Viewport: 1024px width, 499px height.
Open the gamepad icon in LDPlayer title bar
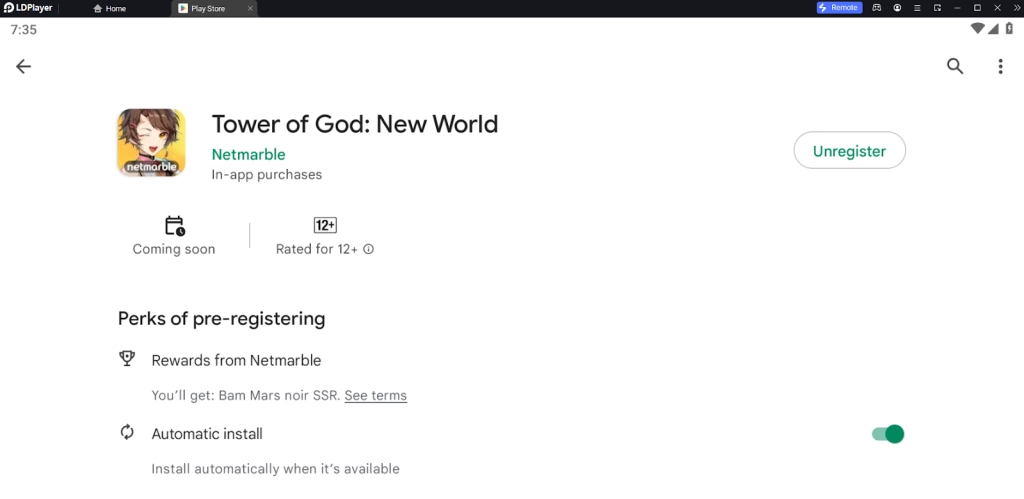[877, 8]
